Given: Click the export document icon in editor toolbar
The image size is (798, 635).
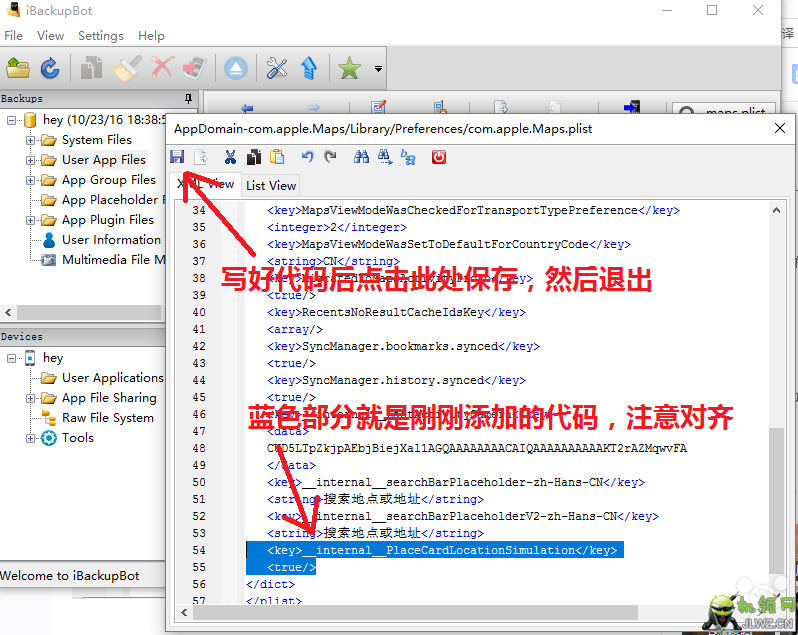Looking at the screenshot, I should click(201, 157).
